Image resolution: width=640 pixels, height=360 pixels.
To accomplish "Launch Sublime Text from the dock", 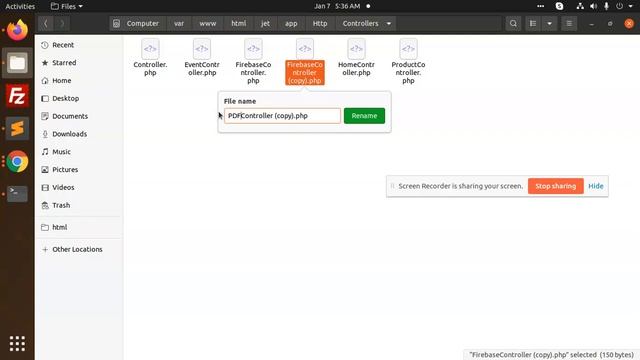I will coord(17,129).
